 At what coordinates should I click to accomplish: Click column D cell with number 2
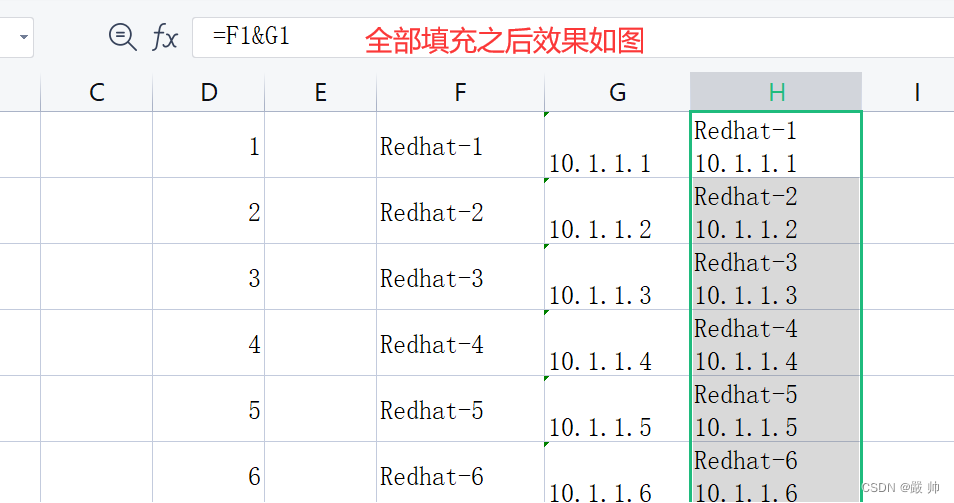209,211
